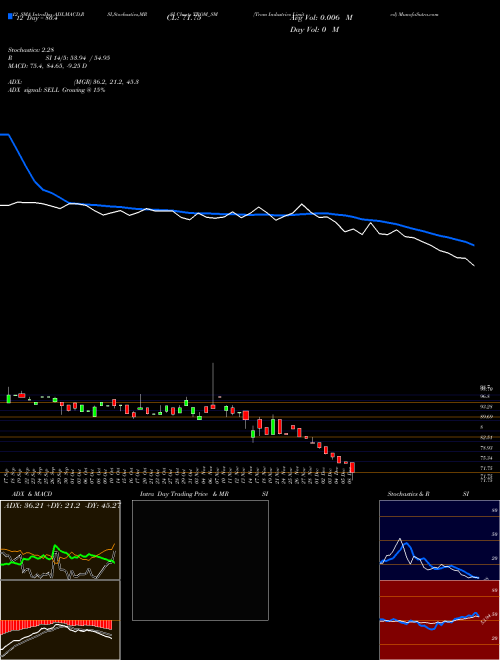Image resolution: width=500 pixels, height=660 pixels.
Task: Click the 'MACD: 75.4, 84.65, -9.25 D' line
Action: 48,66
